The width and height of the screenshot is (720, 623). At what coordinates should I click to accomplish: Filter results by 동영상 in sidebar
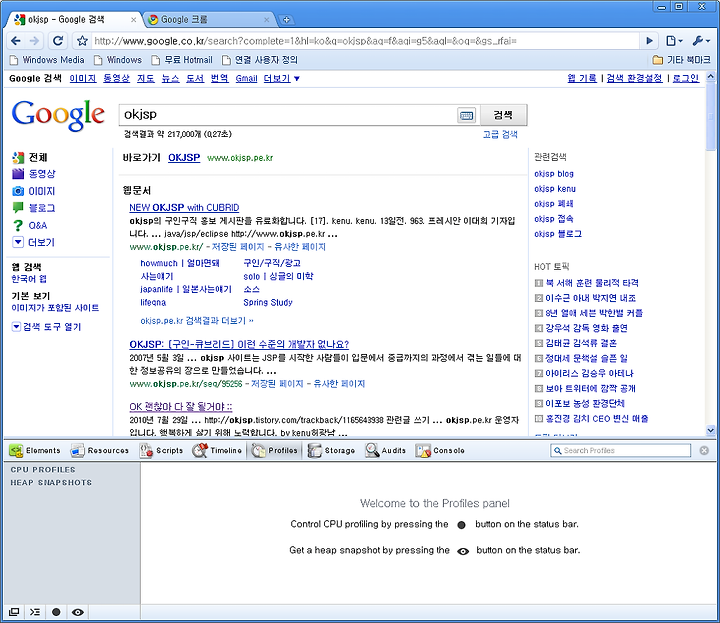[42, 174]
